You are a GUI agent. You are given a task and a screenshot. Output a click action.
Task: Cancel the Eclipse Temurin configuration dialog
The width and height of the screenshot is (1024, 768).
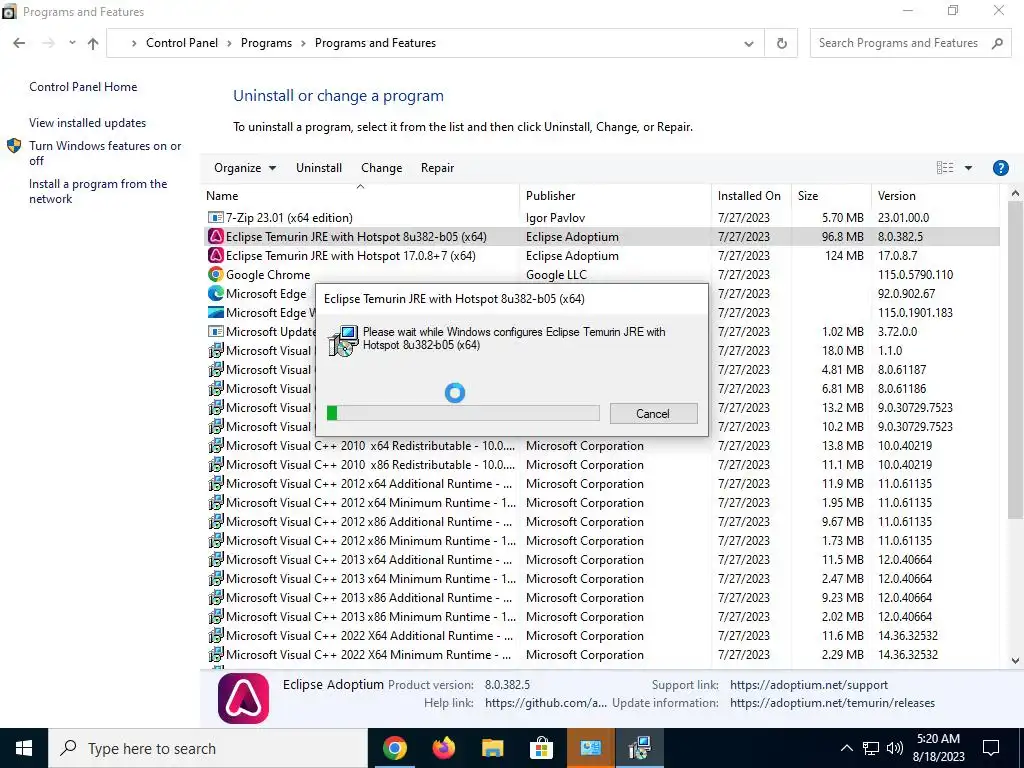[653, 413]
